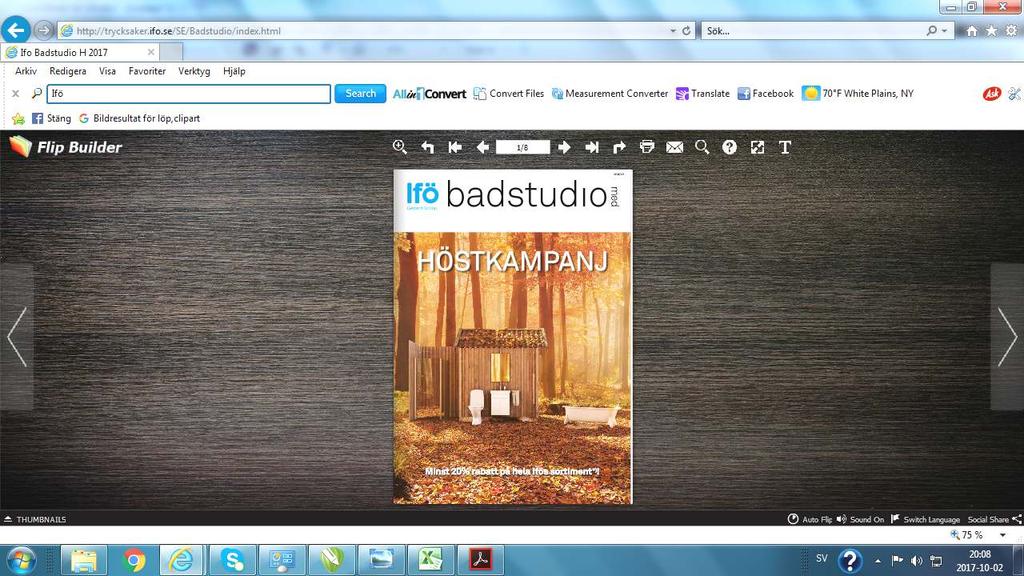The width and height of the screenshot is (1024, 576).
Task: Click the search magnifier in Sök box
Action: click(x=932, y=31)
